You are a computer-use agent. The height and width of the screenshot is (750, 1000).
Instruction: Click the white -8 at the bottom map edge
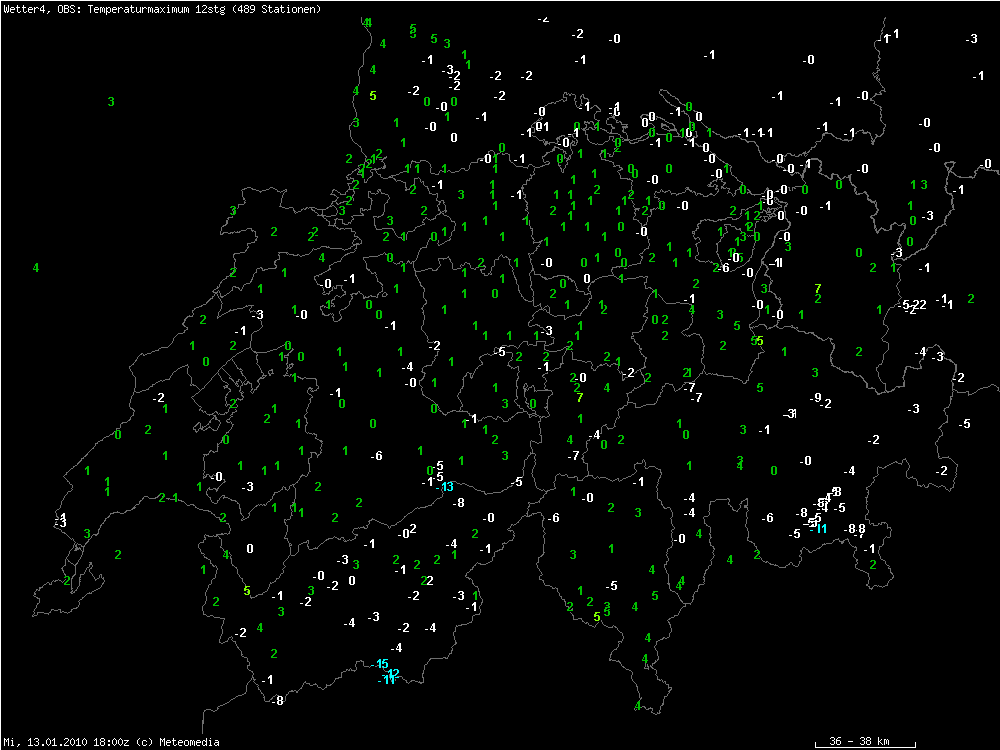pyautogui.click(x=278, y=700)
